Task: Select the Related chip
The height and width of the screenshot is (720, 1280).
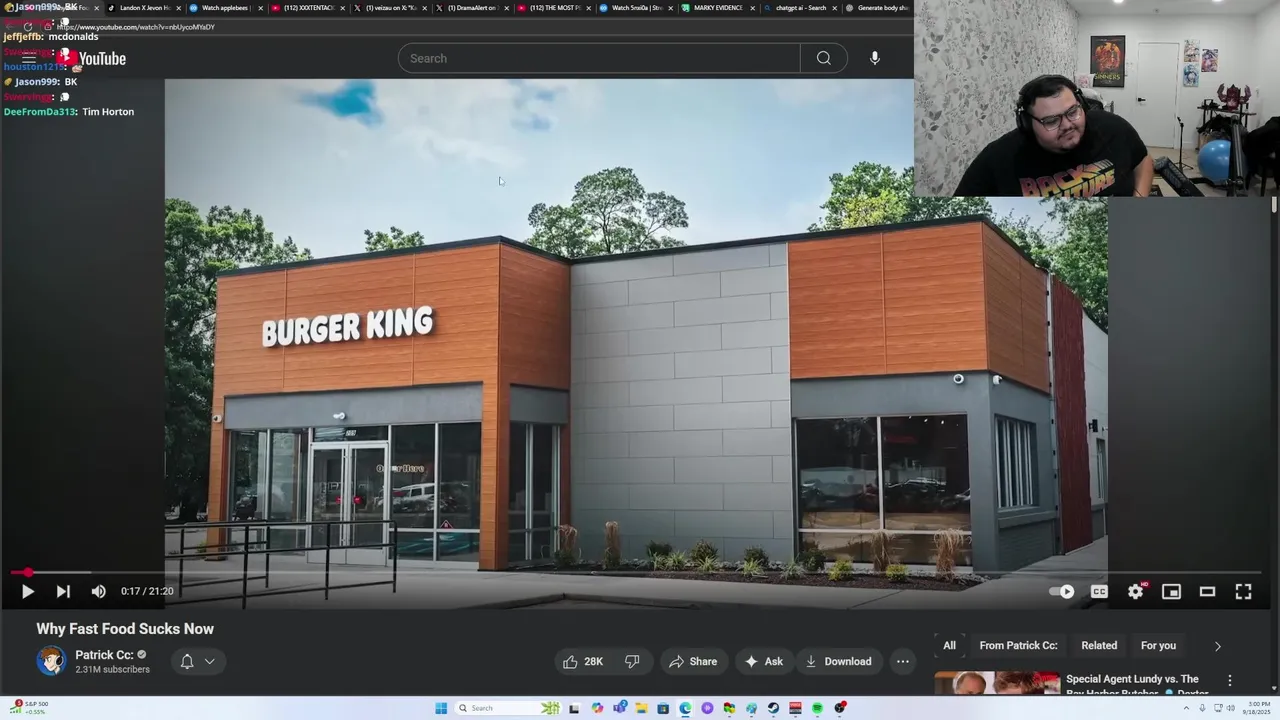Action: tap(1099, 645)
